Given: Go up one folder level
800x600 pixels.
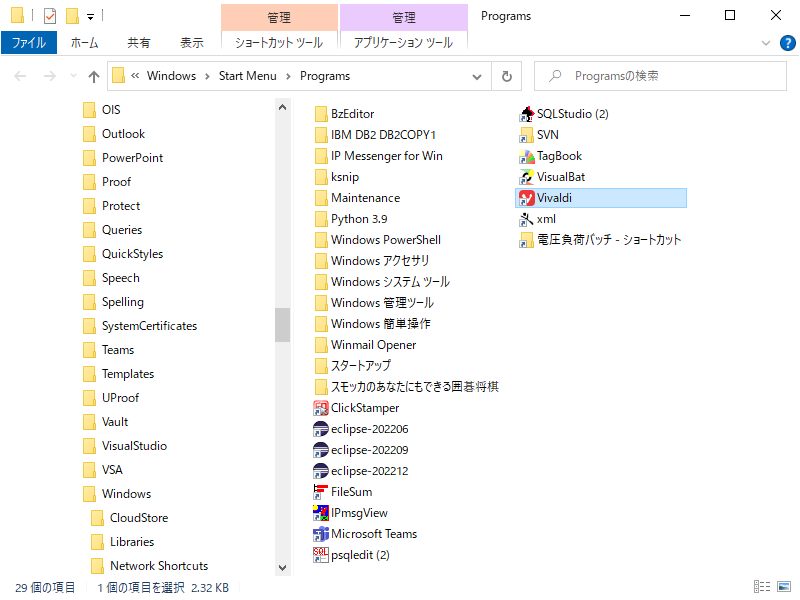Looking at the screenshot, I should 93,77.
